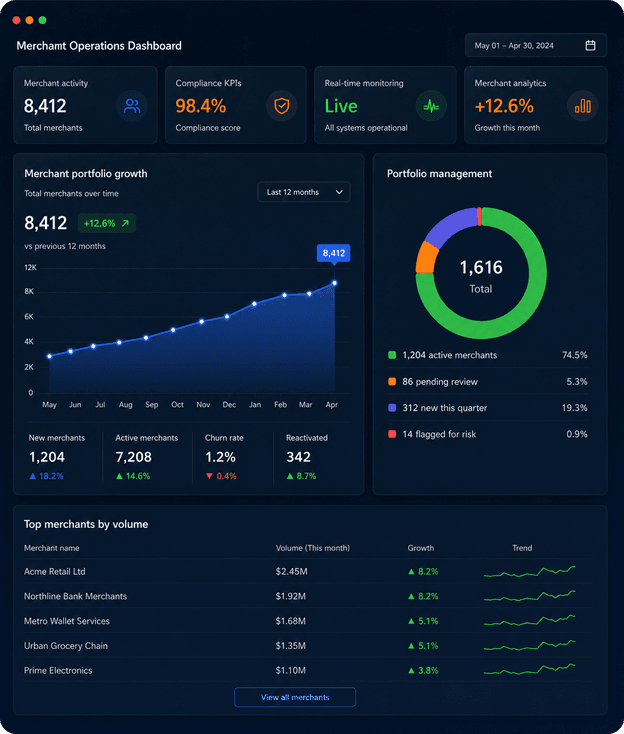Select the Metro Wallet Services name

click(x=67, y=621)
